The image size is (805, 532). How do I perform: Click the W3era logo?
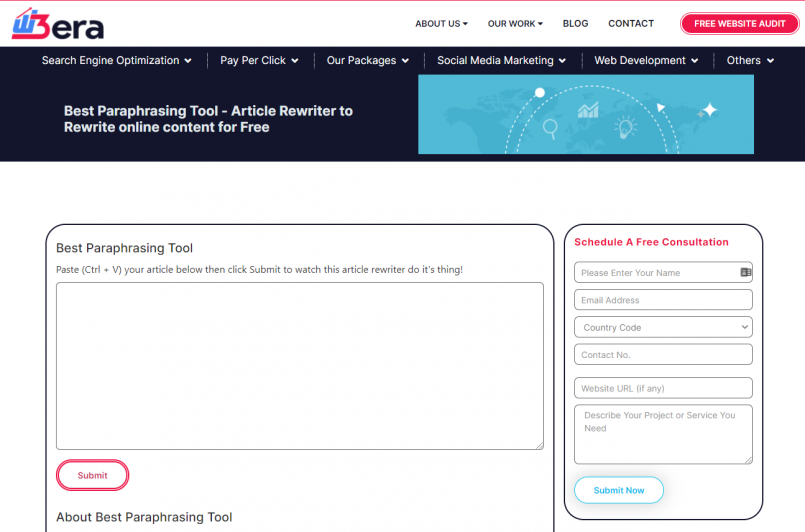point(58,24)
